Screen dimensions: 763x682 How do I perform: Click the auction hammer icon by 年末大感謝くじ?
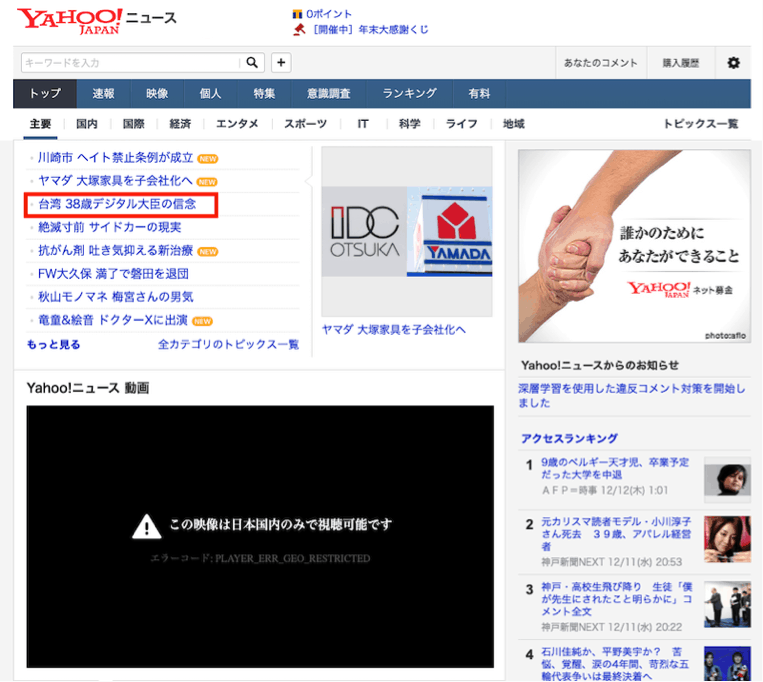[x=297, y=30]
